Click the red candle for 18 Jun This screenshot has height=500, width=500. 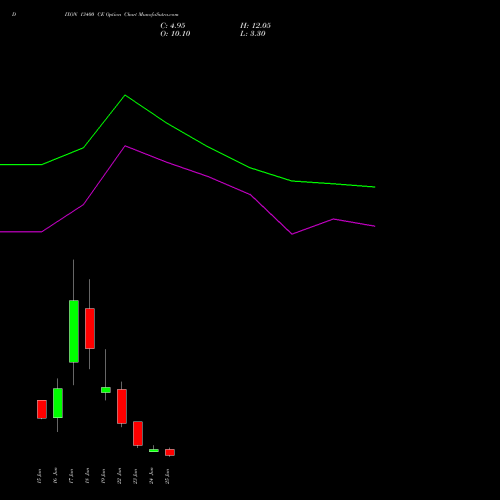click(x=90, y=329)
